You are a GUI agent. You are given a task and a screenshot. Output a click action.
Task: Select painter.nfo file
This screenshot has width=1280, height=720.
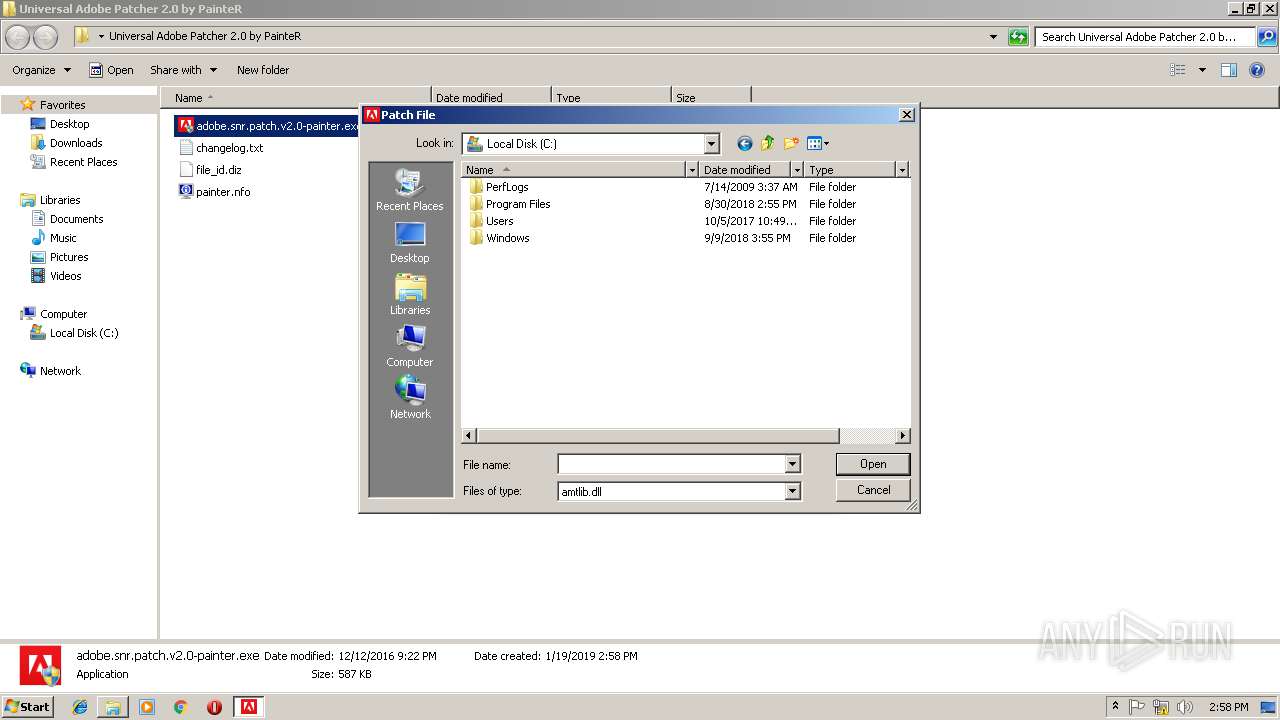pos(214,192)
